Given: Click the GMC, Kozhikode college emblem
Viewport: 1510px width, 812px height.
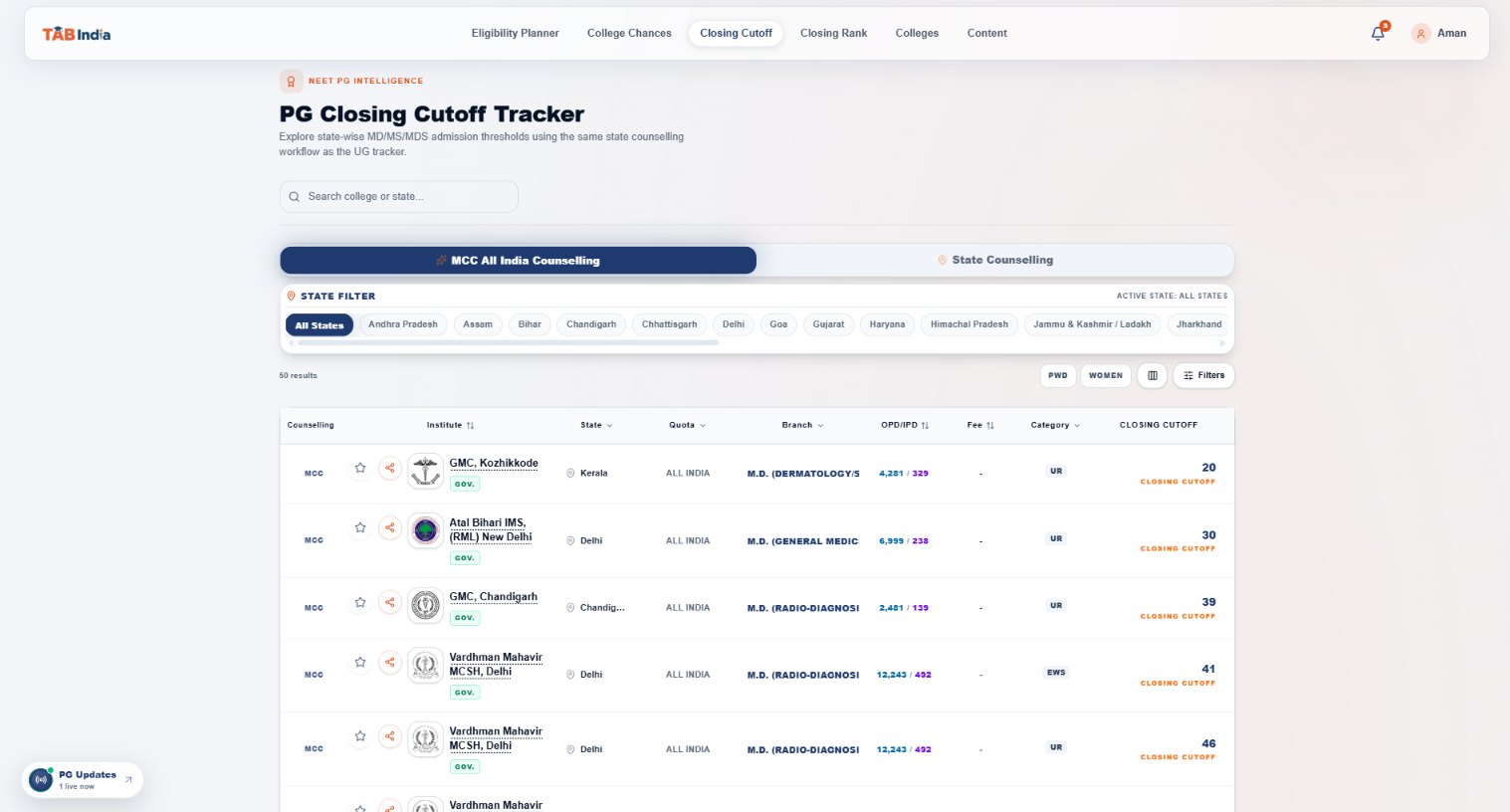Looking at the screenshot, I should click(x=426, y=472).
